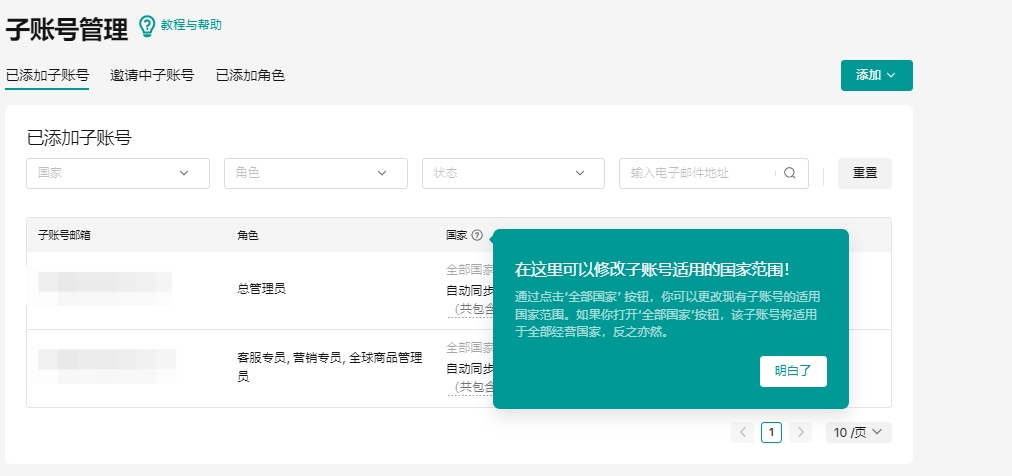This screenshot has height=476, width=1012.
Task: Click the lightbulb tutorial help icon
Action: click(x=147, y=26)
